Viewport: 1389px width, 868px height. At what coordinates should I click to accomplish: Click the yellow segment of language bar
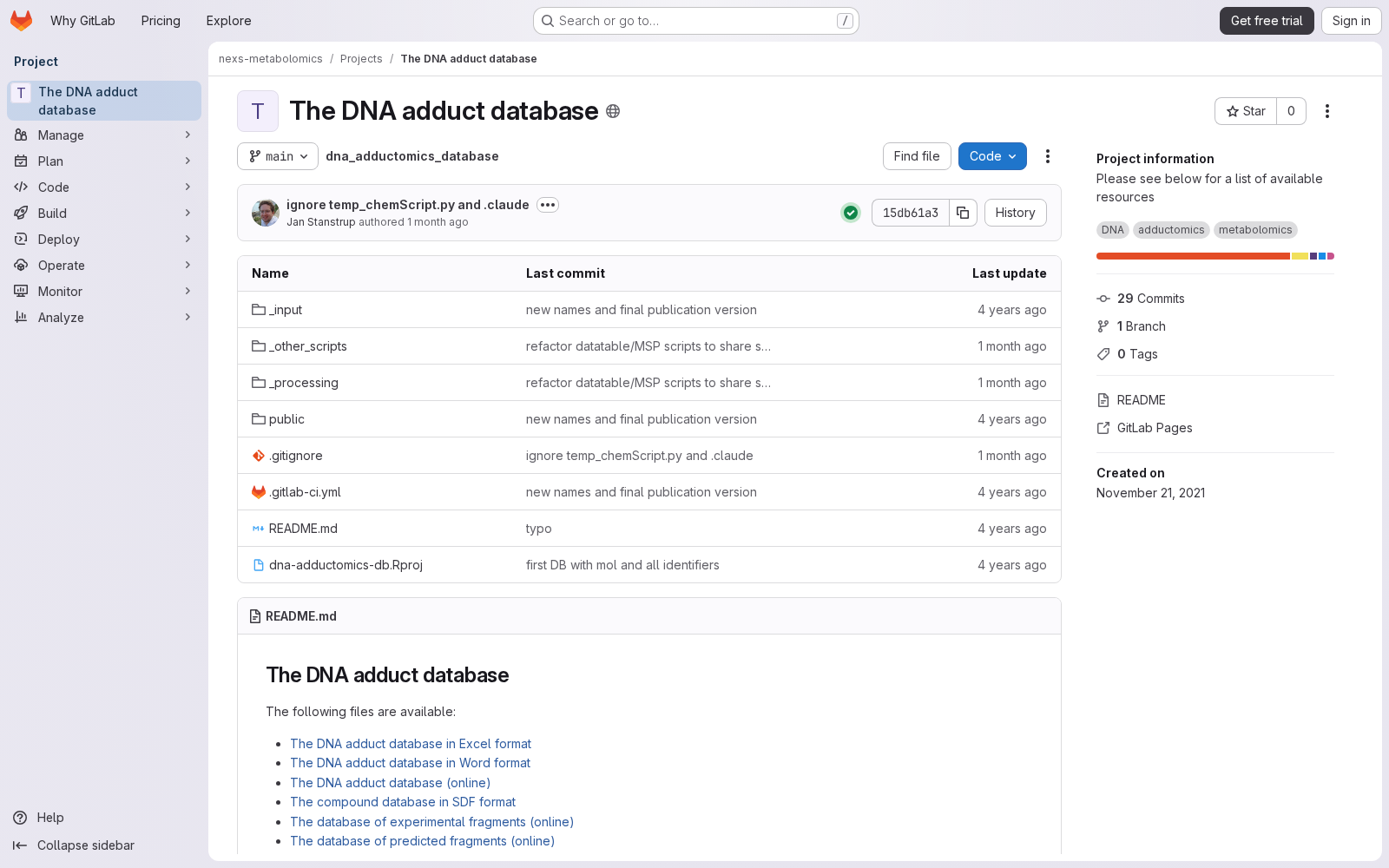click(x=1300, y=256)
